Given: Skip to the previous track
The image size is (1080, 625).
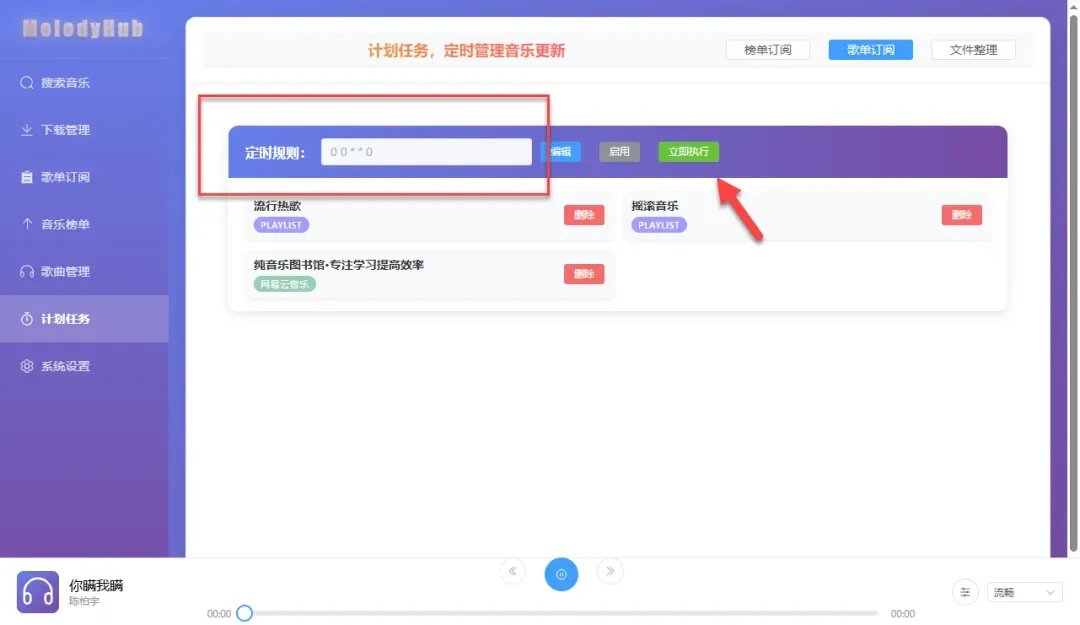Looking at the screenshot, I should [512, 572].
